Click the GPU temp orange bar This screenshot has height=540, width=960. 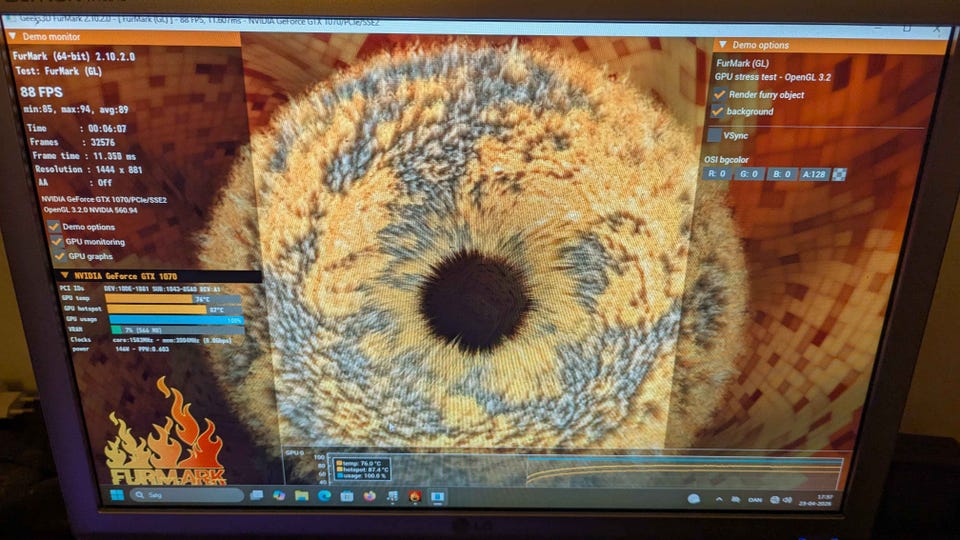149,299
